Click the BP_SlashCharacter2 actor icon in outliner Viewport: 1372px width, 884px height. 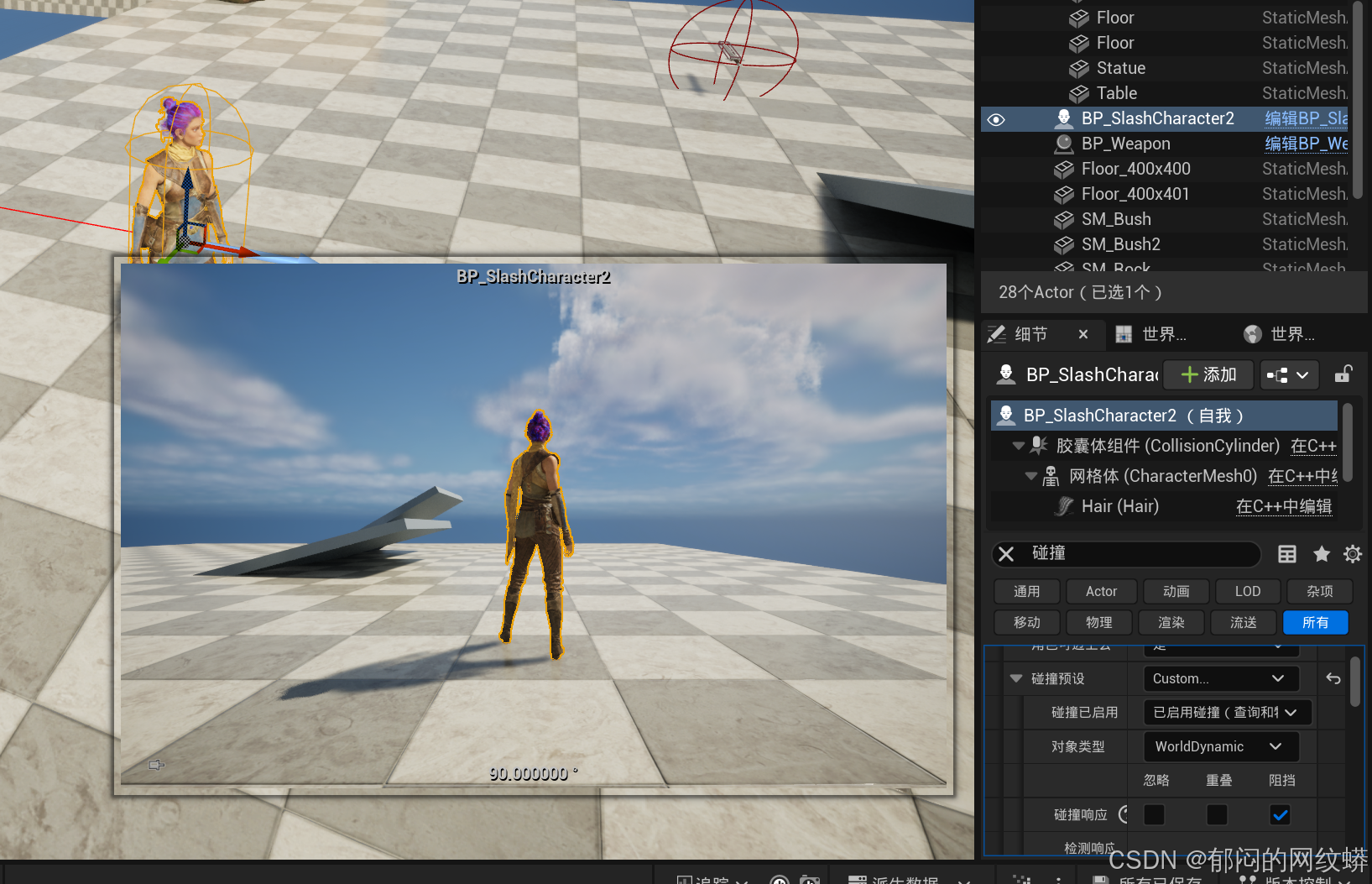point(1064,118)
